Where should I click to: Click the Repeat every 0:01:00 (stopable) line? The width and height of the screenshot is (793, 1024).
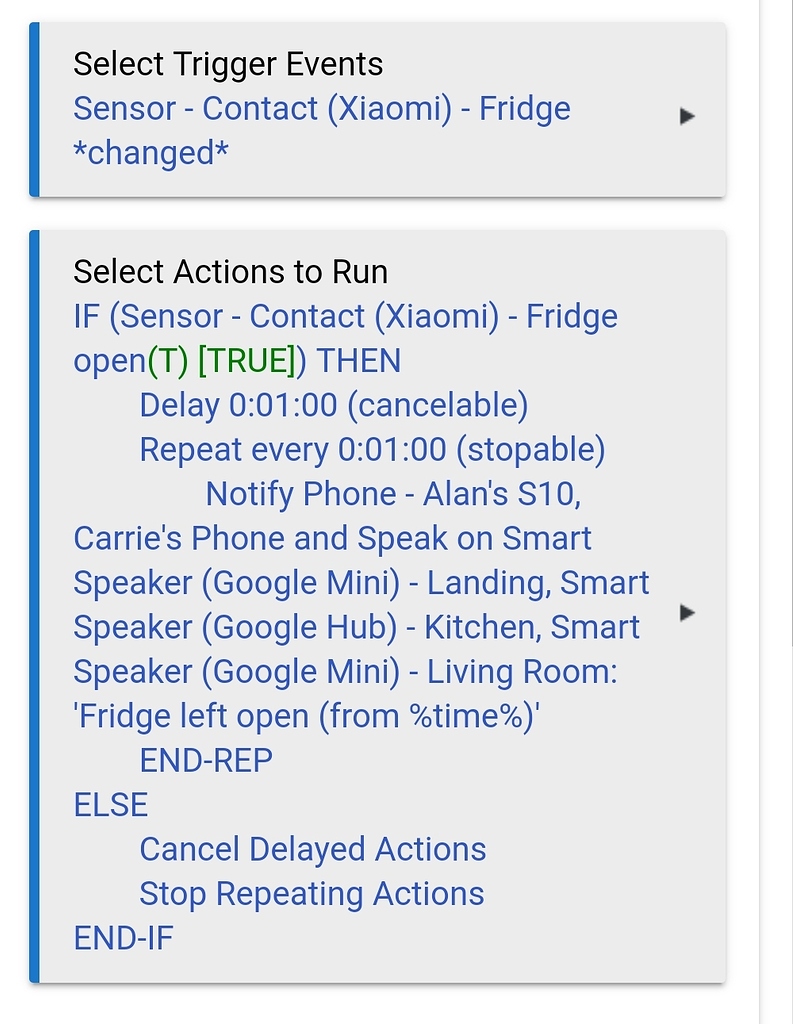click(372, 450)
